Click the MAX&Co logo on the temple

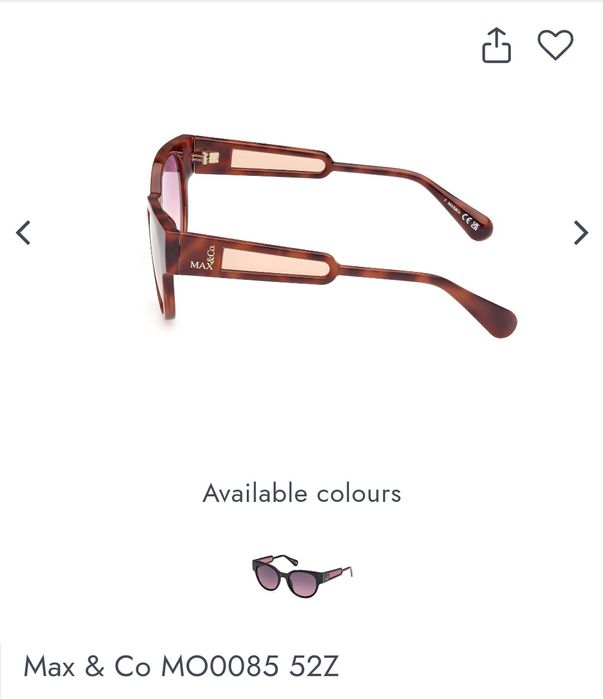(203, 258)
